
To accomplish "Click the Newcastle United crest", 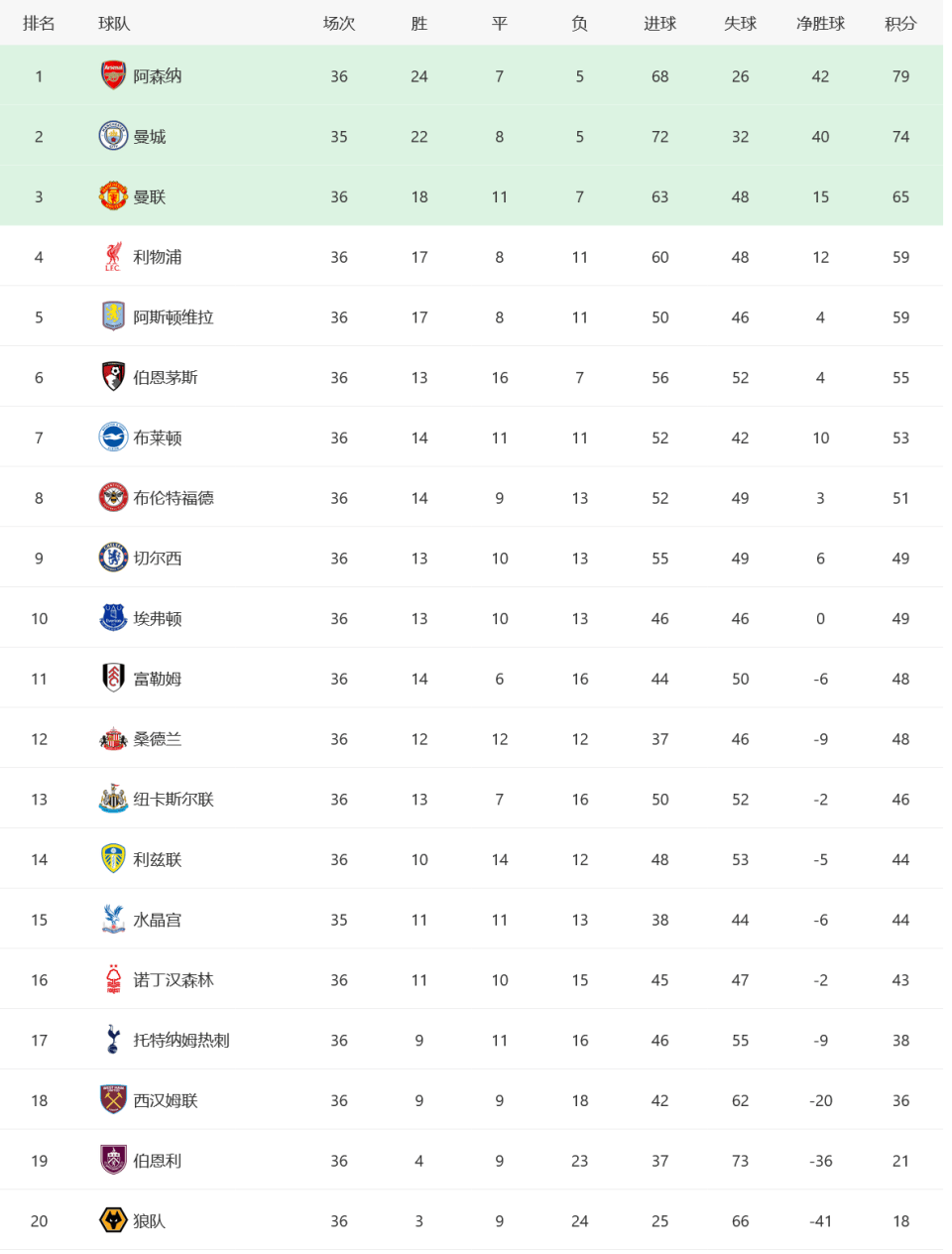I will tap(113, 799).
